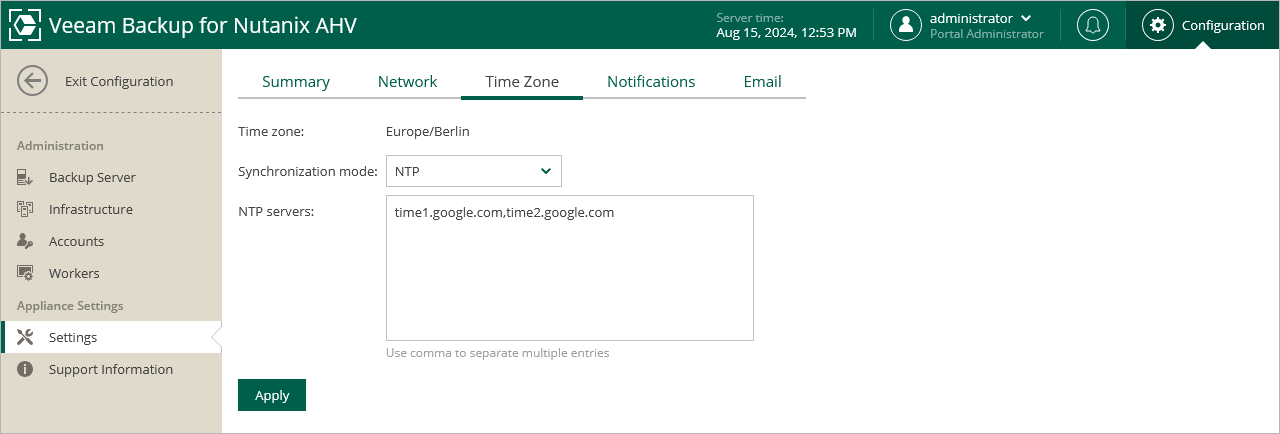Click the Support Information info icon
The height and width of the screenshot is (434, 1280).
[x=26, y=370]
